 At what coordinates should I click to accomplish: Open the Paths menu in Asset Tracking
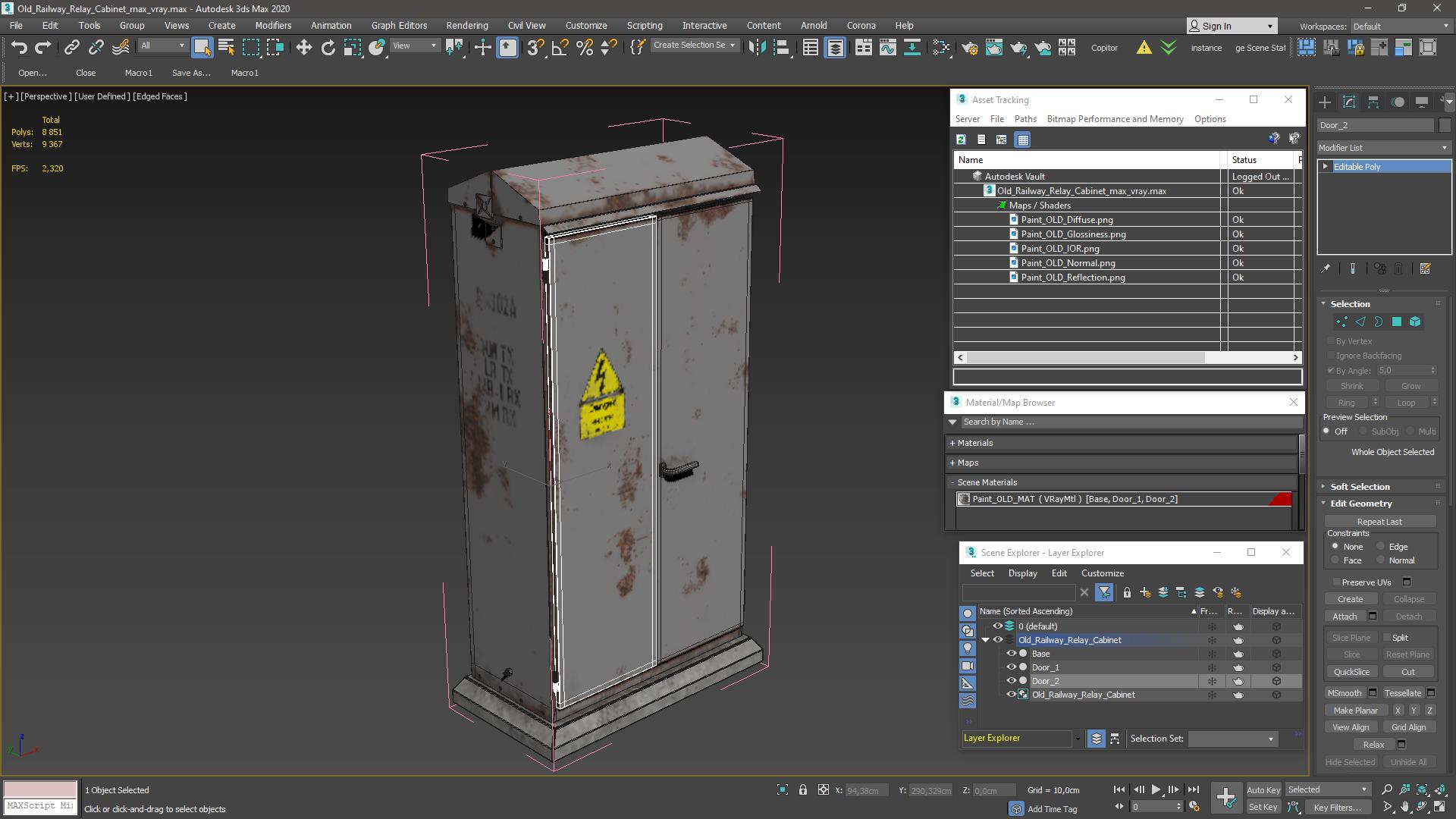pos(1025,119)
